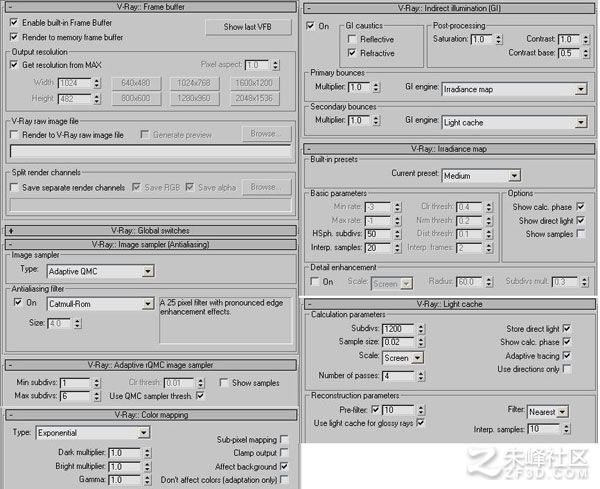Enable Show samples in Adaptive rQMC sampler
Image resolution: width=600 pixels, height=489 pixels.
(x=224, y=383)
